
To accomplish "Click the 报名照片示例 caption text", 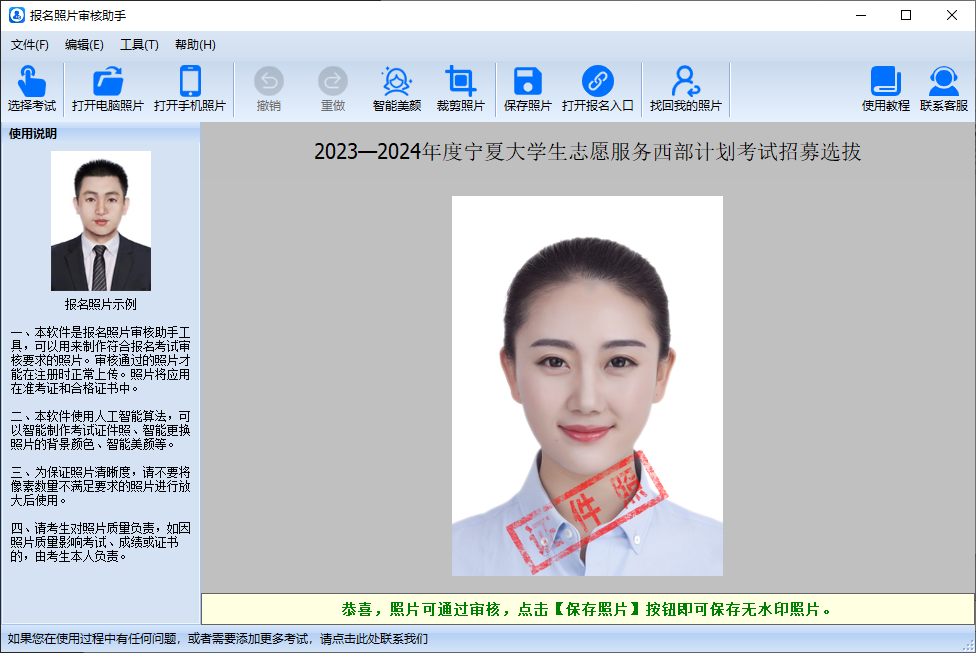I will [x=101, y=304].
